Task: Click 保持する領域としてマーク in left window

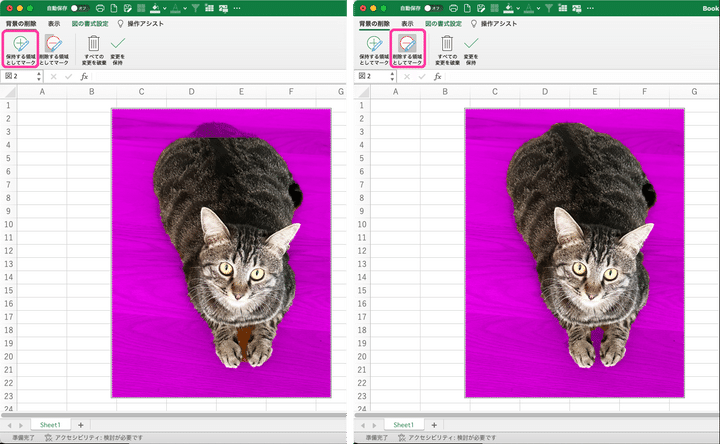Action: (21, 49)
